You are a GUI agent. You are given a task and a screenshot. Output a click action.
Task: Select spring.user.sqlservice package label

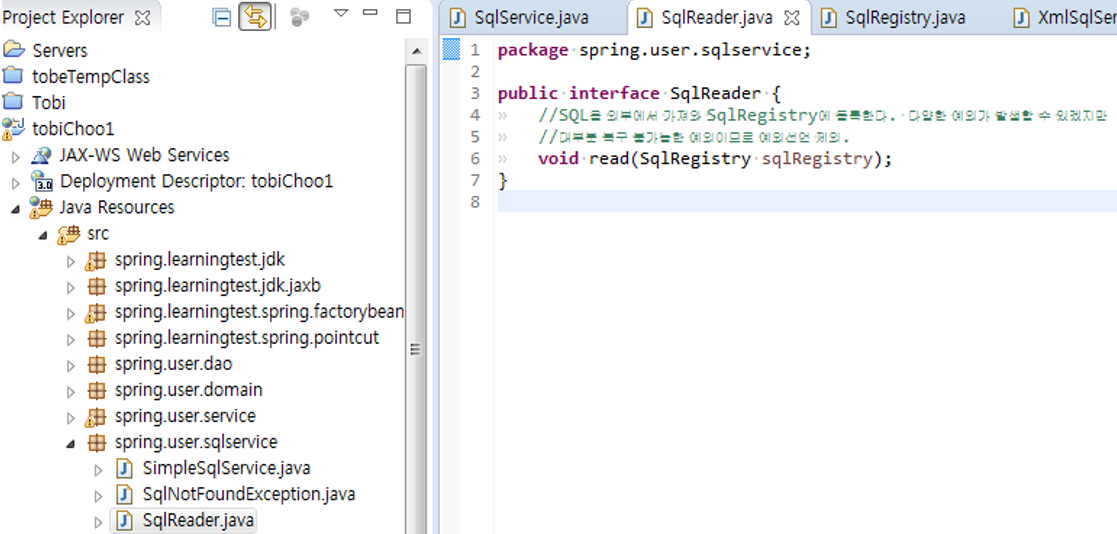click(x=196, y=442)
